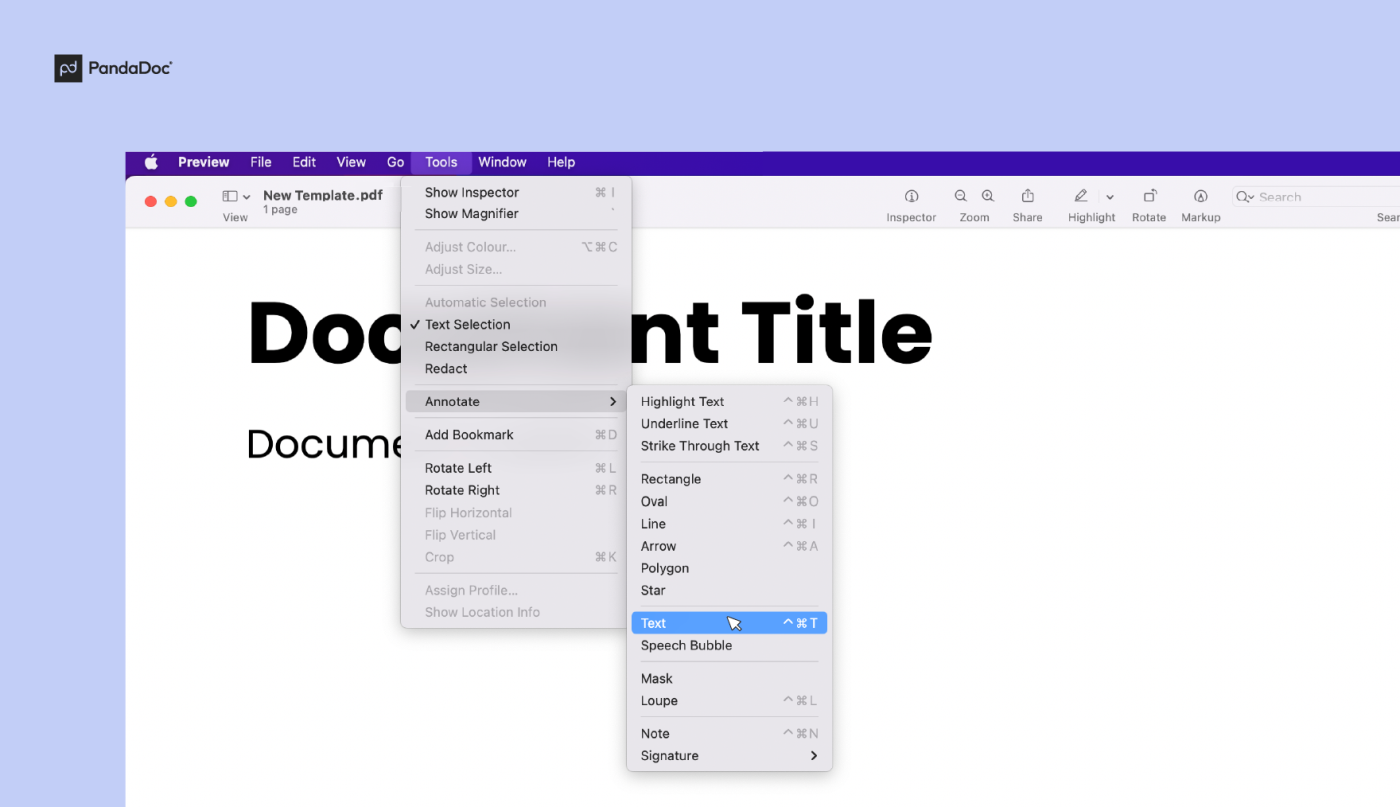Zoom out using the minus magnifier
Screen dimensions: 1400x807
[x=960, y=196]
